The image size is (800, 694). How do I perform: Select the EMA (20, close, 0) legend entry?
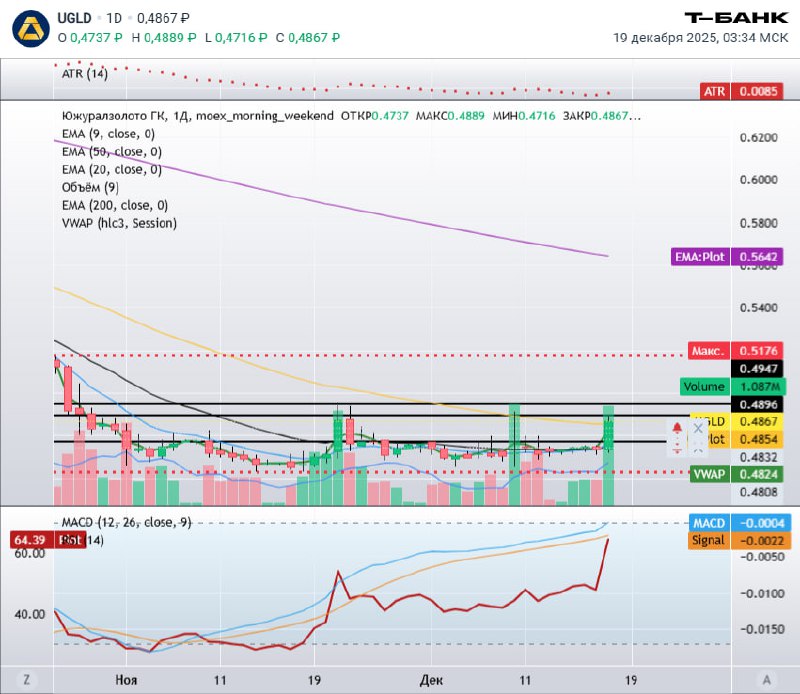click(x=112, y=169)
